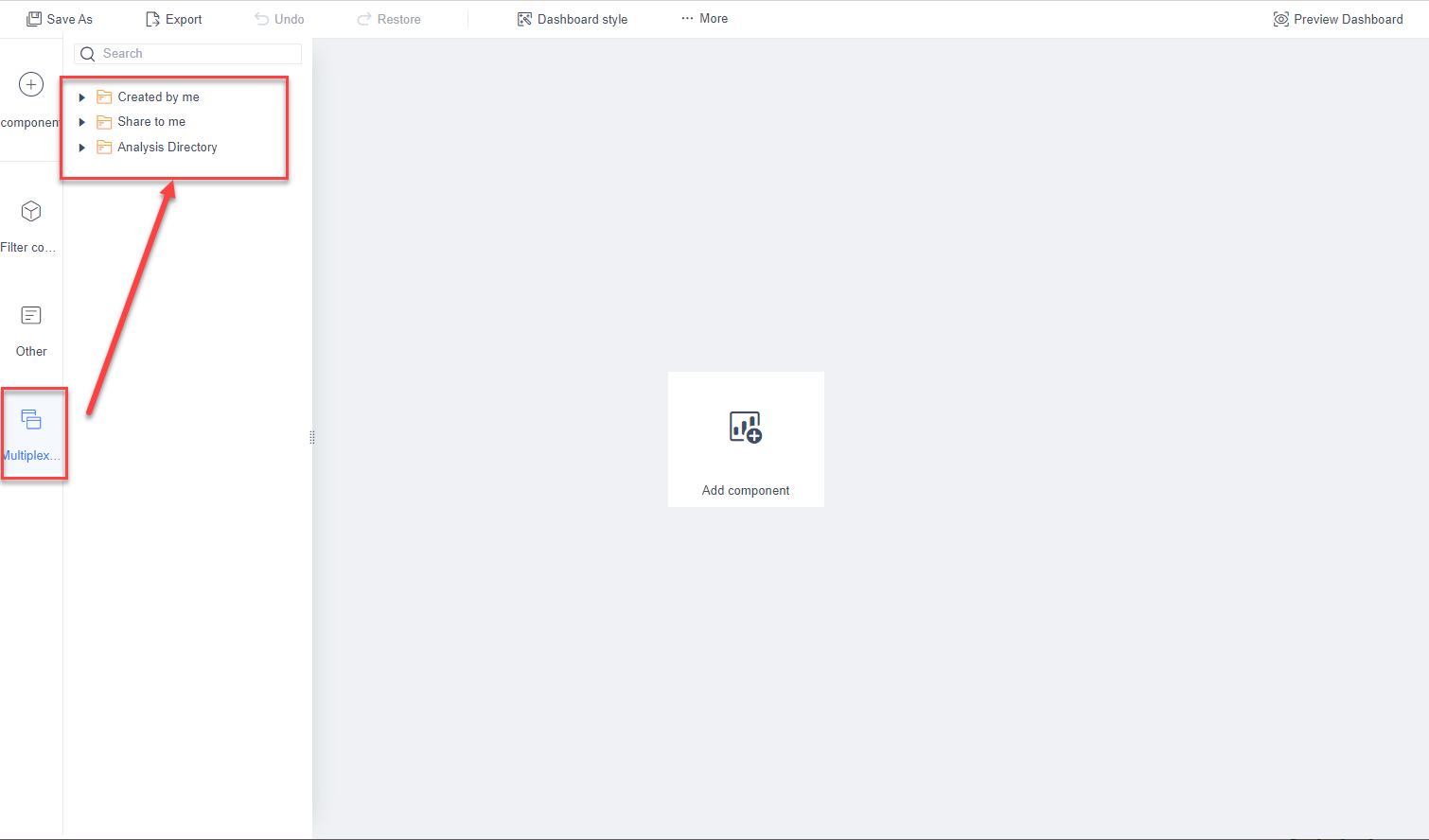Click the Save As floppy disk icon
Screen dimensions: 1429x840
34,19
